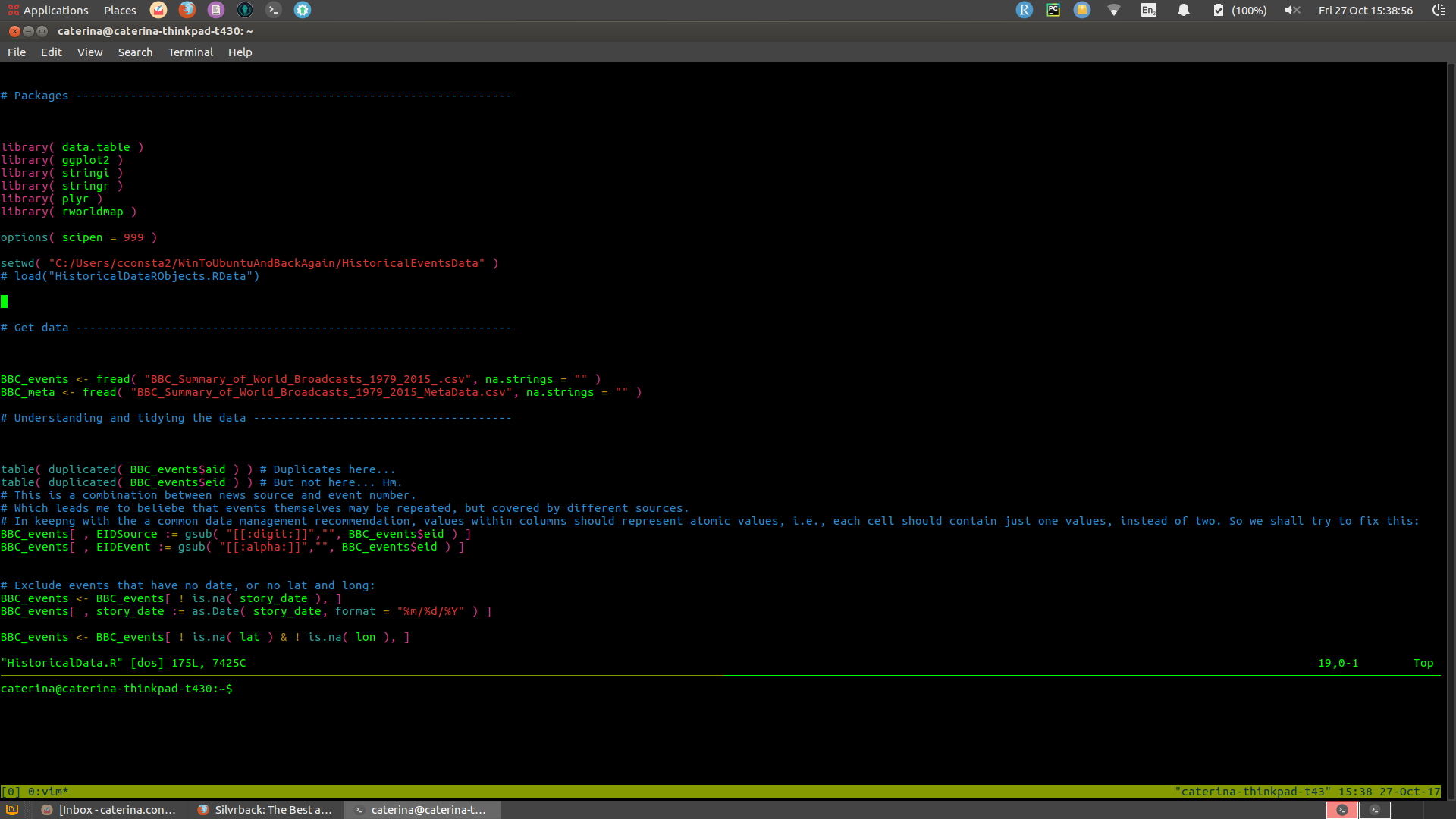Toggle the English keyboard layout indicator
1456x819 pixels.
pos(1149,10)
